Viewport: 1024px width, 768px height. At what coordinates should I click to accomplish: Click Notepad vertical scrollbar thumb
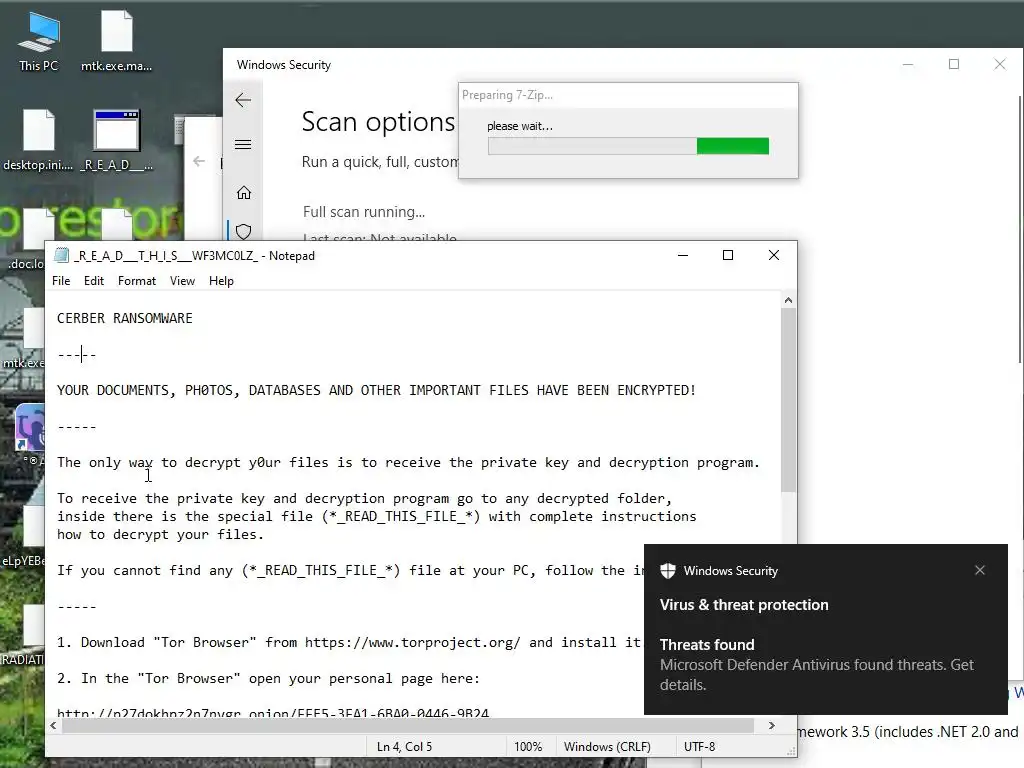click(x=788, y=400)
